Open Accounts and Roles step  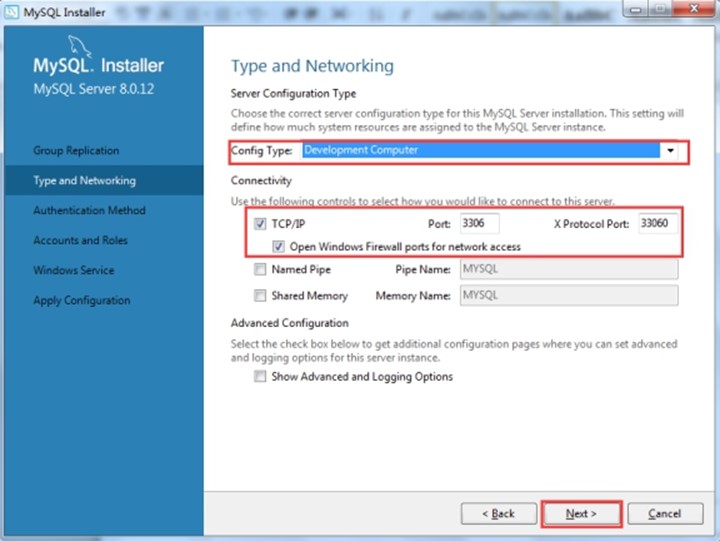coord(80,240)
